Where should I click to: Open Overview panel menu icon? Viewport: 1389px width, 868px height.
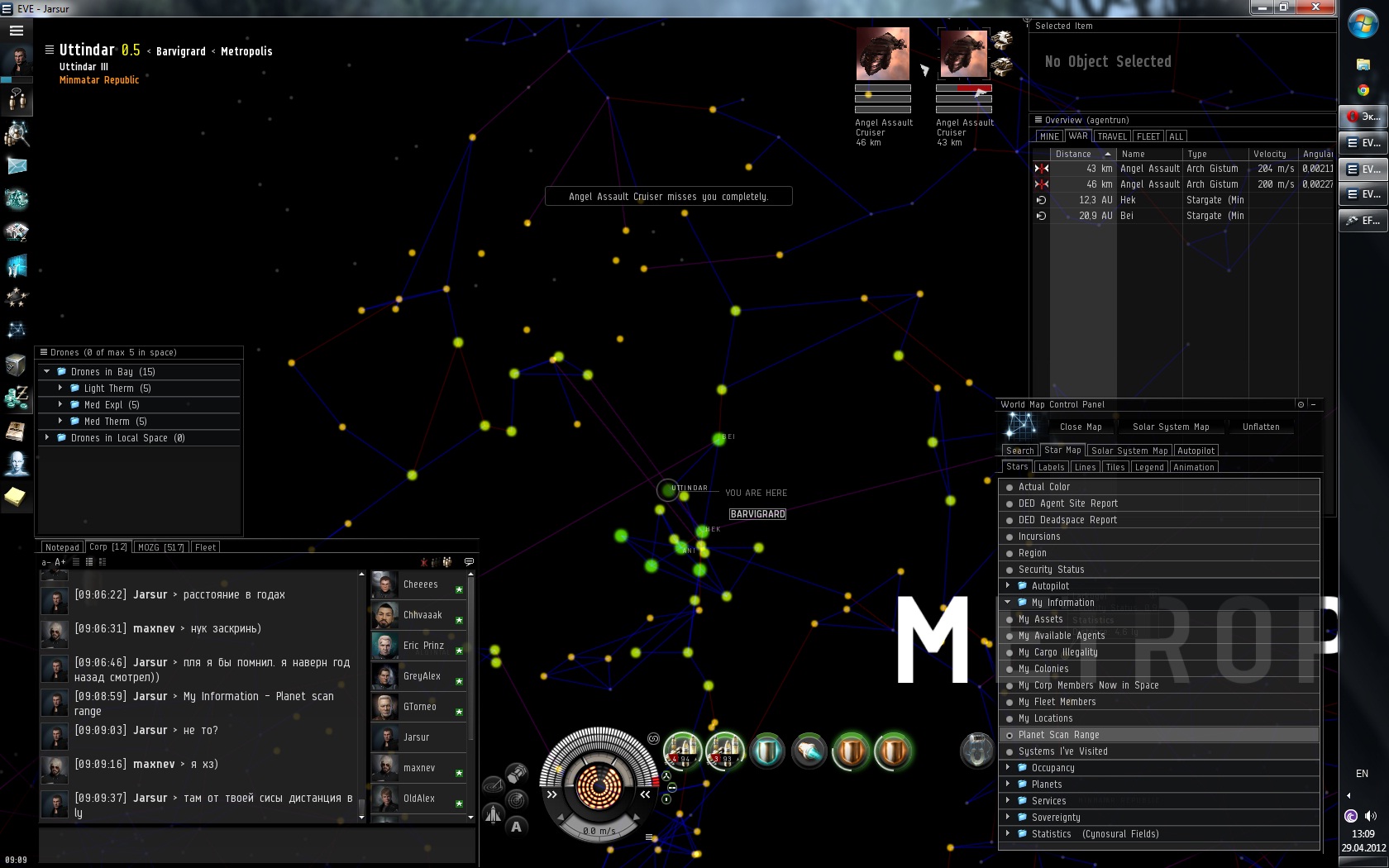[x=1038, y=120]
